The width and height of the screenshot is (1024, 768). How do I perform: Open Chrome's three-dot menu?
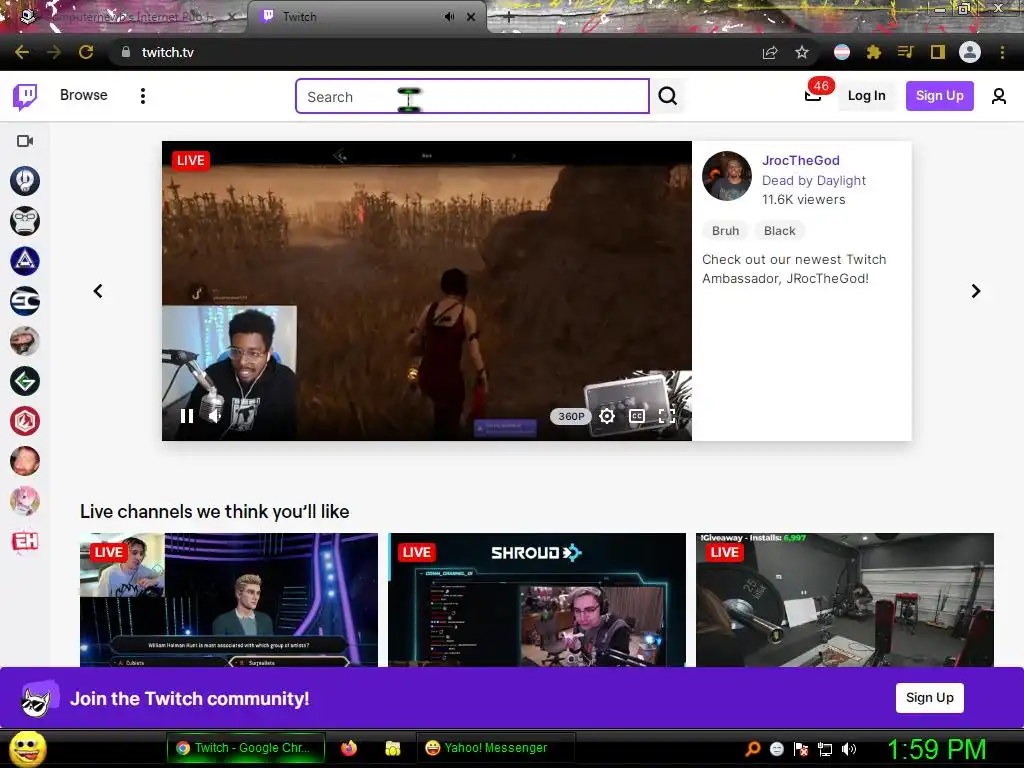[1002, 52]
